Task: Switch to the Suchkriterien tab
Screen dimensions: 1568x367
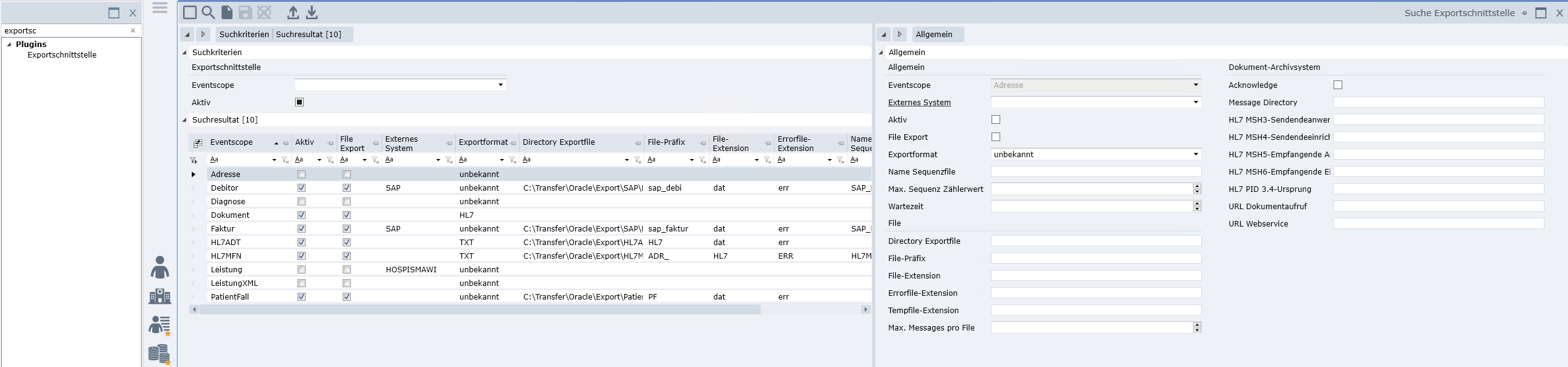Action: coord(244,34)
